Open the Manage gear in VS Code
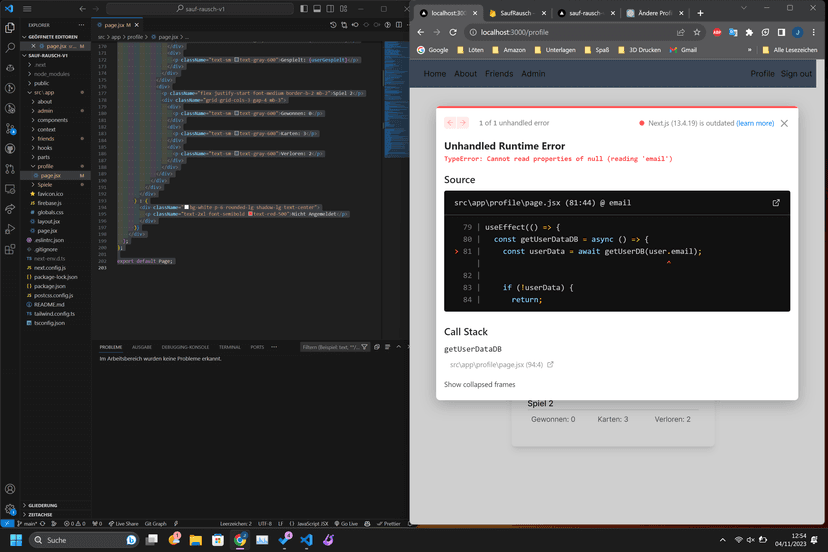This screenshot has width=828, height=552. 10,510
